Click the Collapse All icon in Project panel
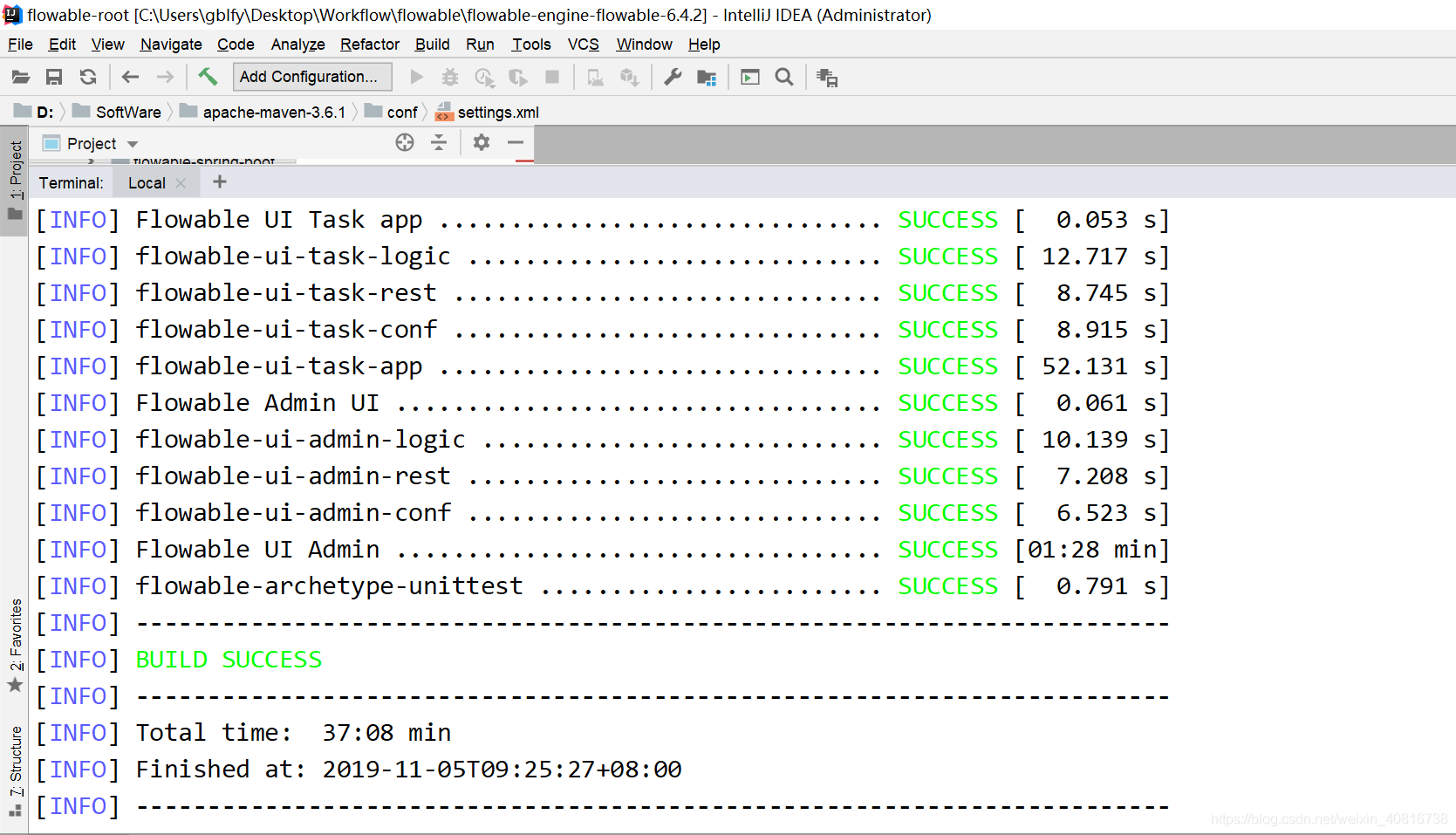The image size is (1456, 835). click(x=439, y=142)
